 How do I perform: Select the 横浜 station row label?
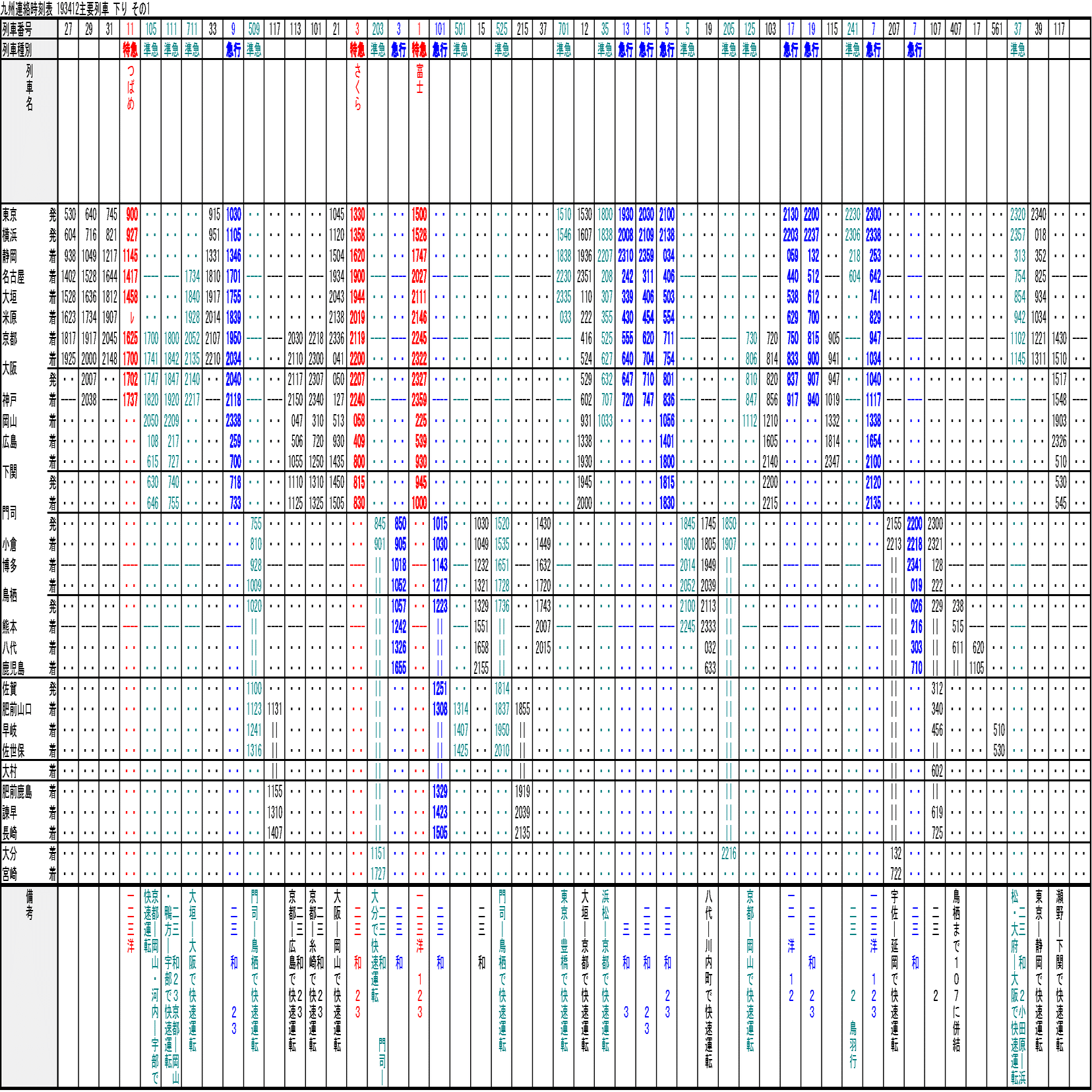coord(10,235)
